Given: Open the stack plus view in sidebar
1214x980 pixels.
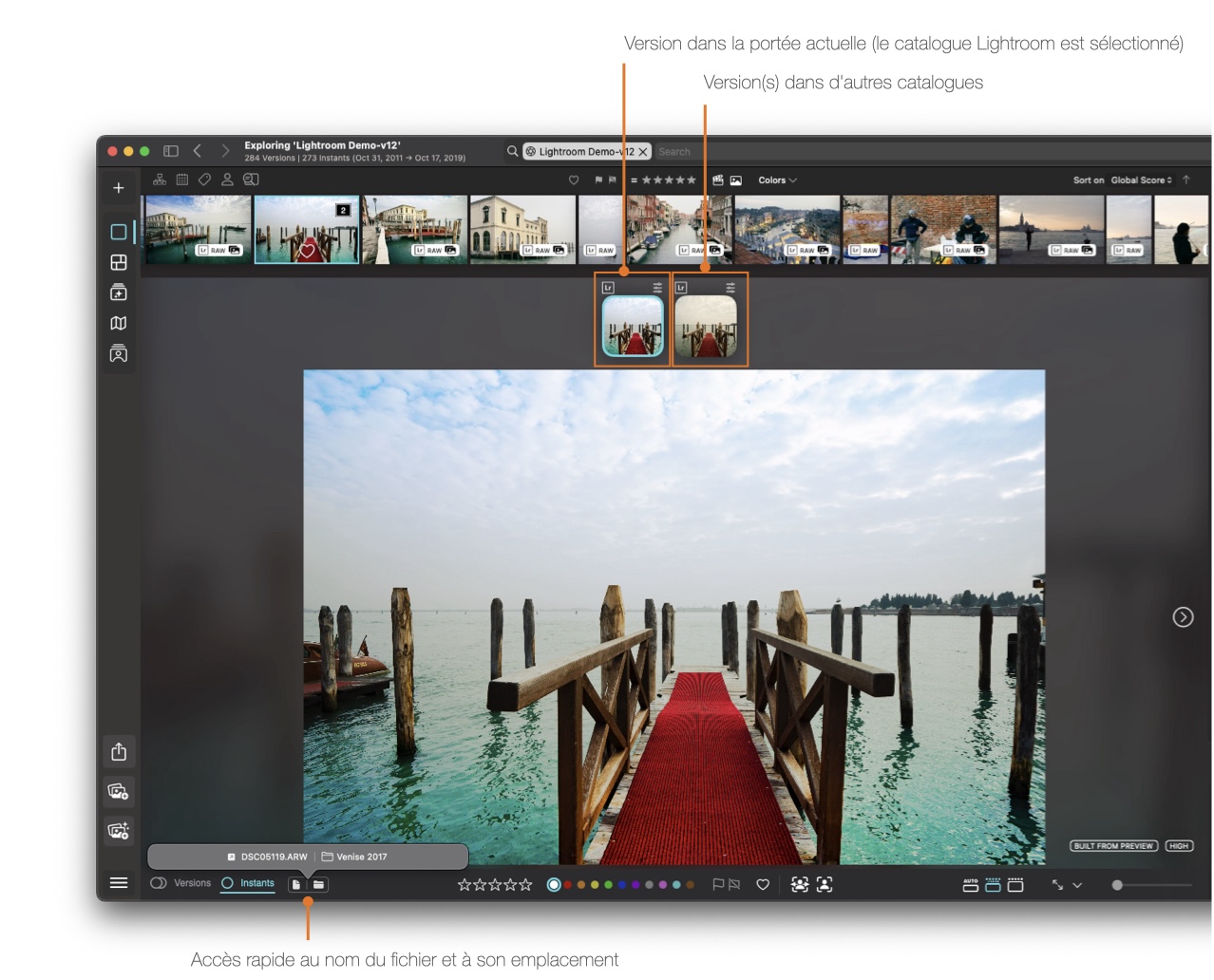Looking at the screenshot, I should (x=119, y=292).
